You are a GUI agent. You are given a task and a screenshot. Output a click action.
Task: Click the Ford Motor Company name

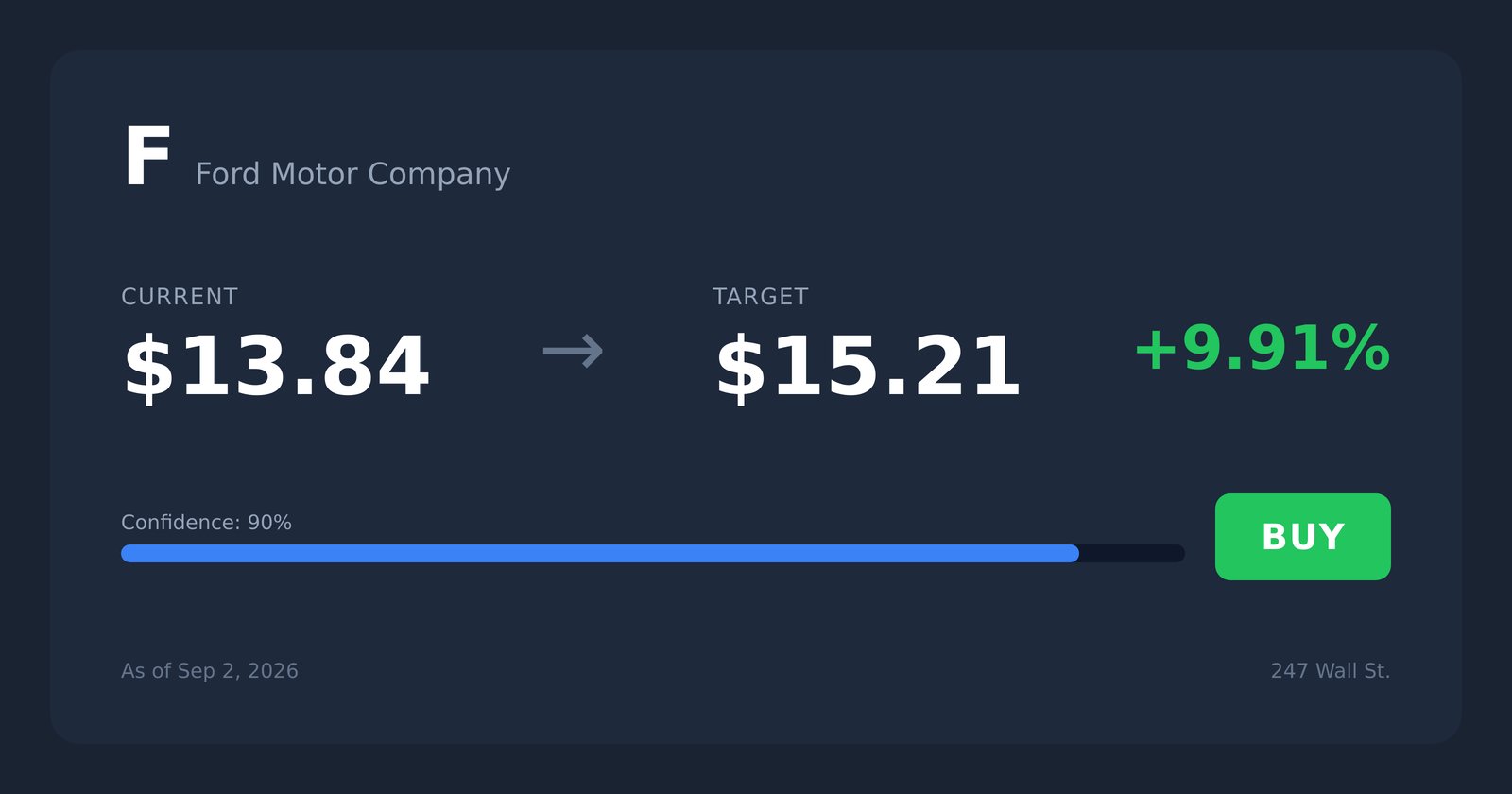point(352,175)
